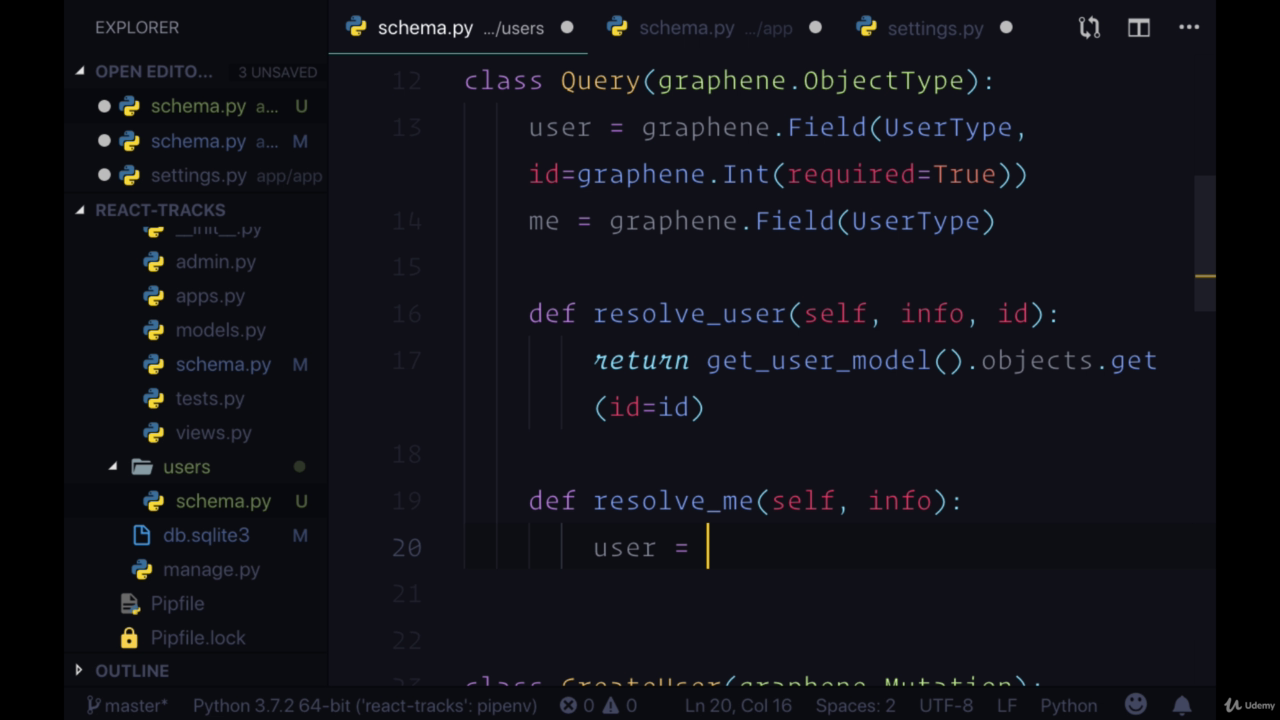
Task: Open feedback smiley in status bar
Action: point(1135,706)
